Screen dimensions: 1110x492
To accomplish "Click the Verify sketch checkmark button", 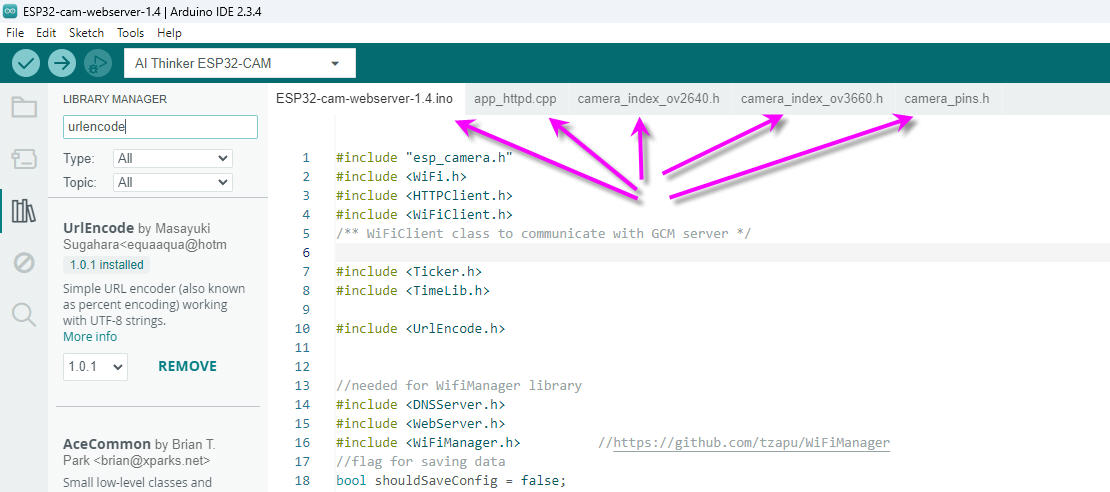I will (26, 63).
